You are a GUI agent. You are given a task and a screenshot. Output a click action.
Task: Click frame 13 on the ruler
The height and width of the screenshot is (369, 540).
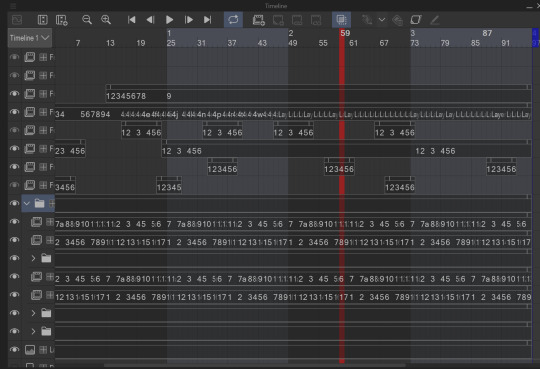point(110,43)
